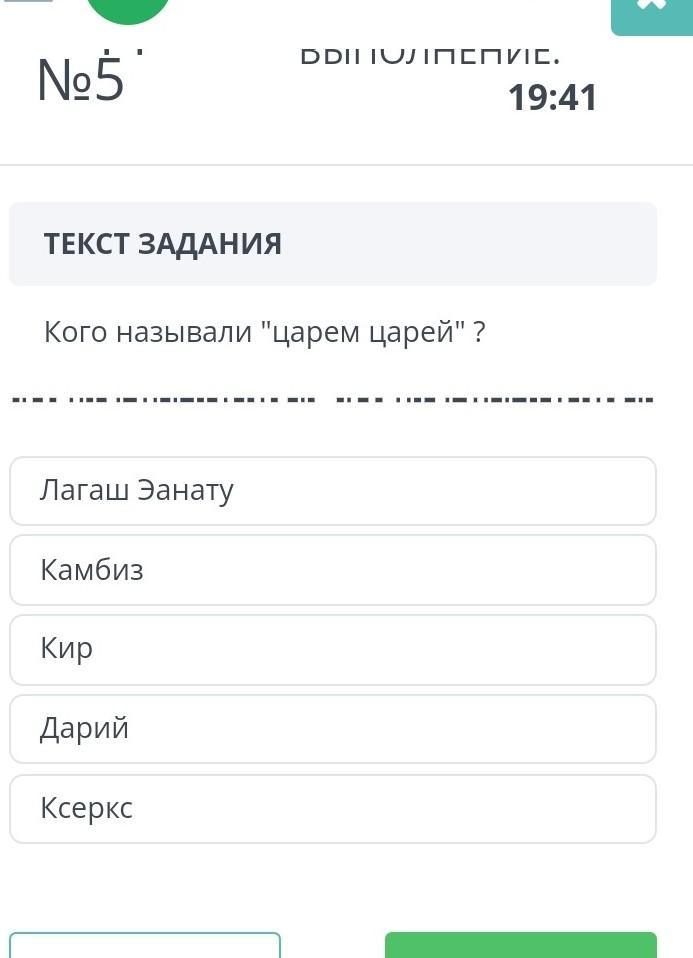
Task: Pick the answer Кир
Action: click(x=333, y=649)
